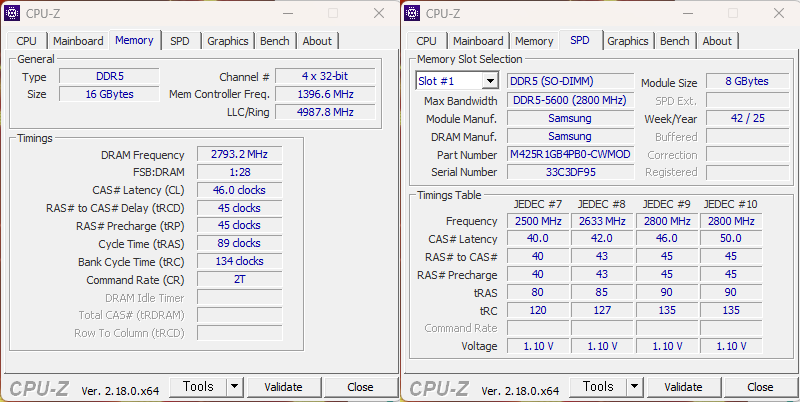Click the empty Buffered field
This screenshot has width=800, height=402.
[x=747, y=136]
